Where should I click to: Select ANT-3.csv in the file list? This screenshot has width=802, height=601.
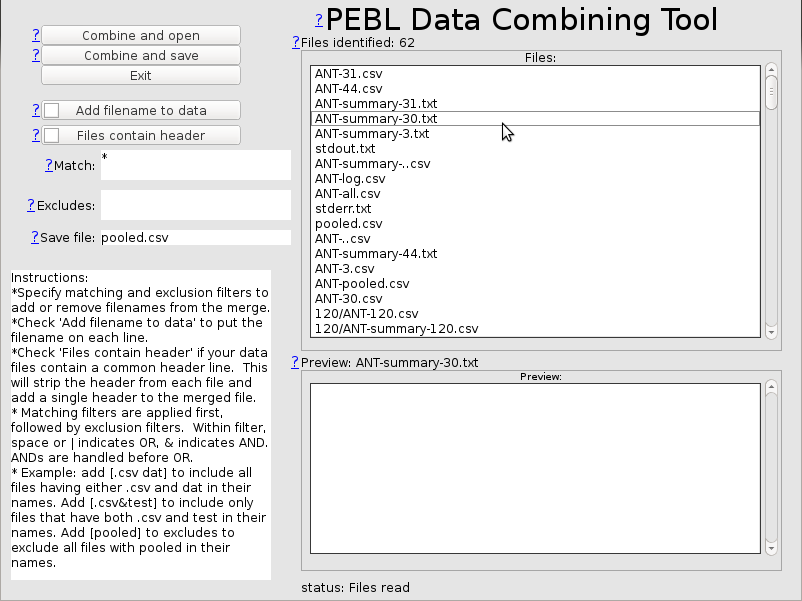click(535, 269)
